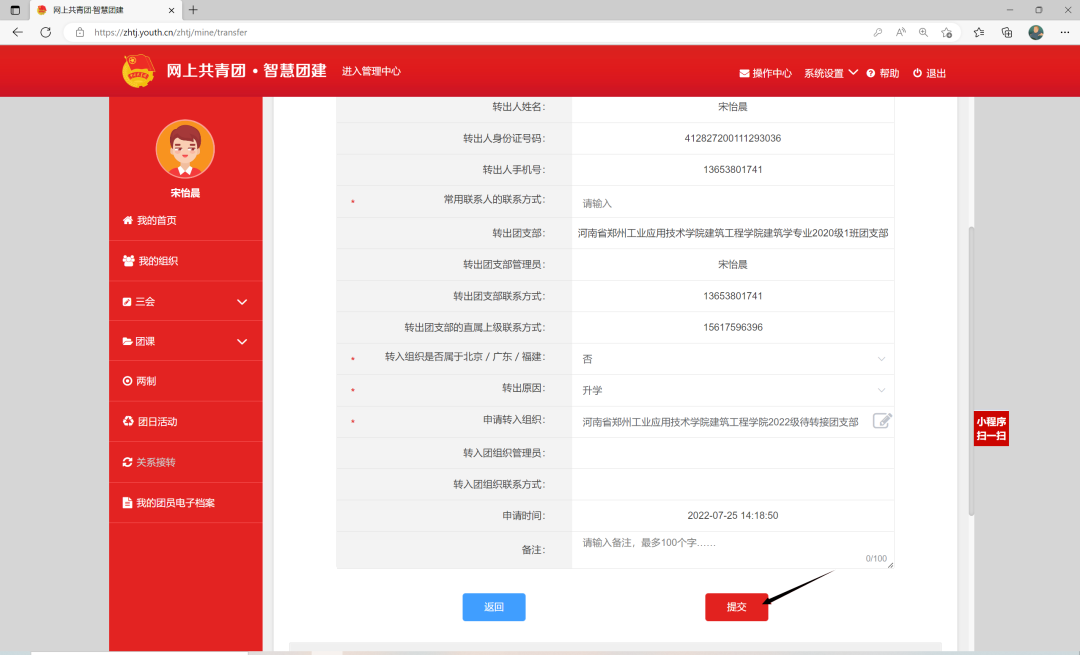1080x655 pixels.
Task: Expand the 转出原因 dropdown
Action: (731, 390)
